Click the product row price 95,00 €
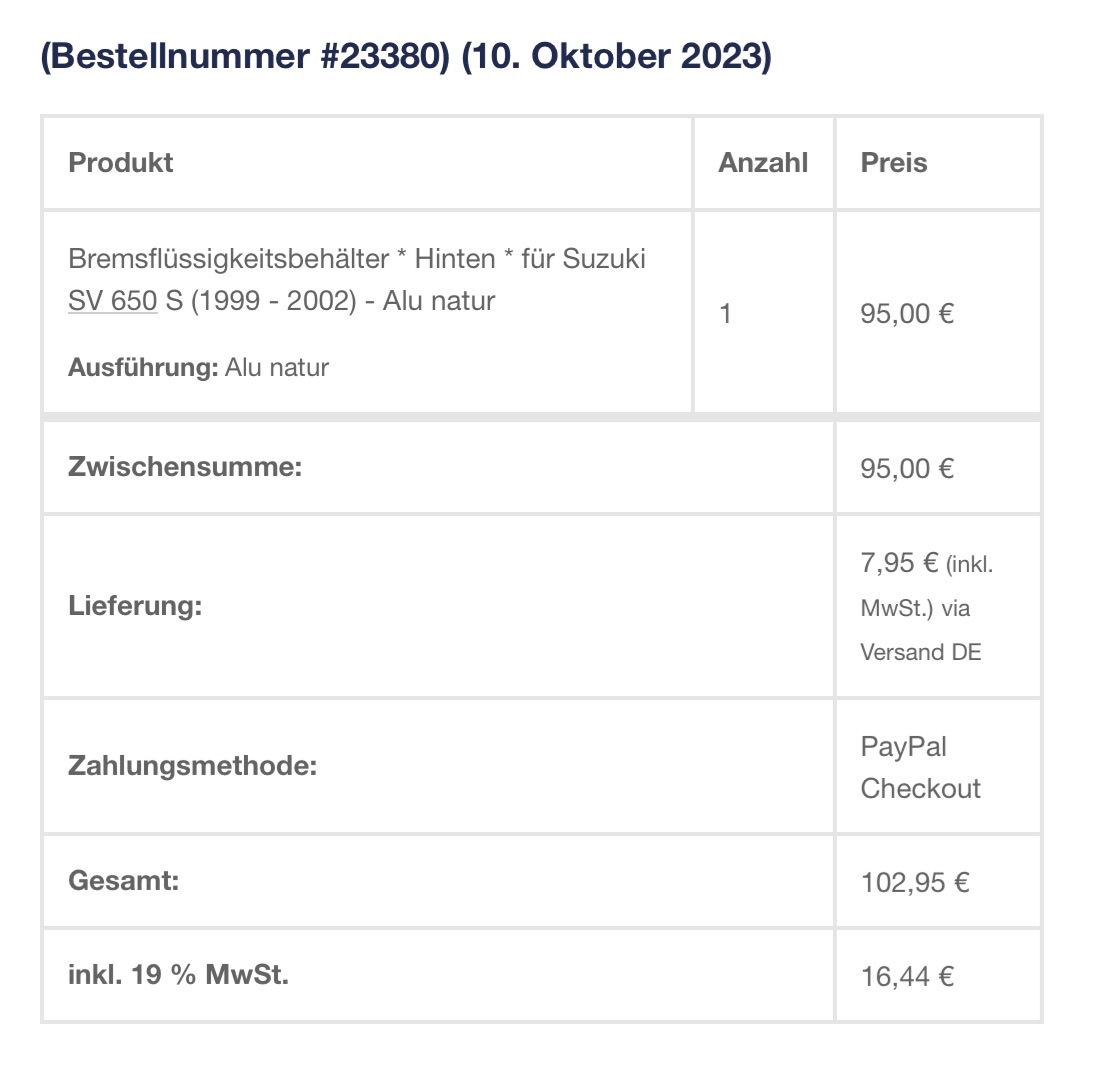 pos(907,314)
